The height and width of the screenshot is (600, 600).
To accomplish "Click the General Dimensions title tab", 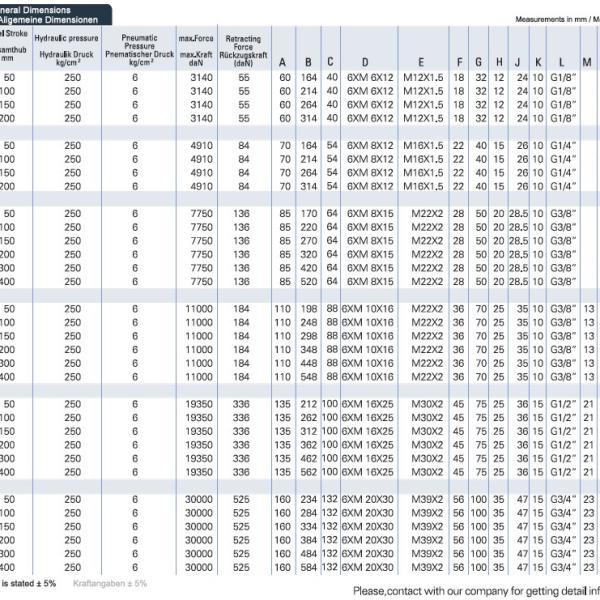I will [55, 15].
